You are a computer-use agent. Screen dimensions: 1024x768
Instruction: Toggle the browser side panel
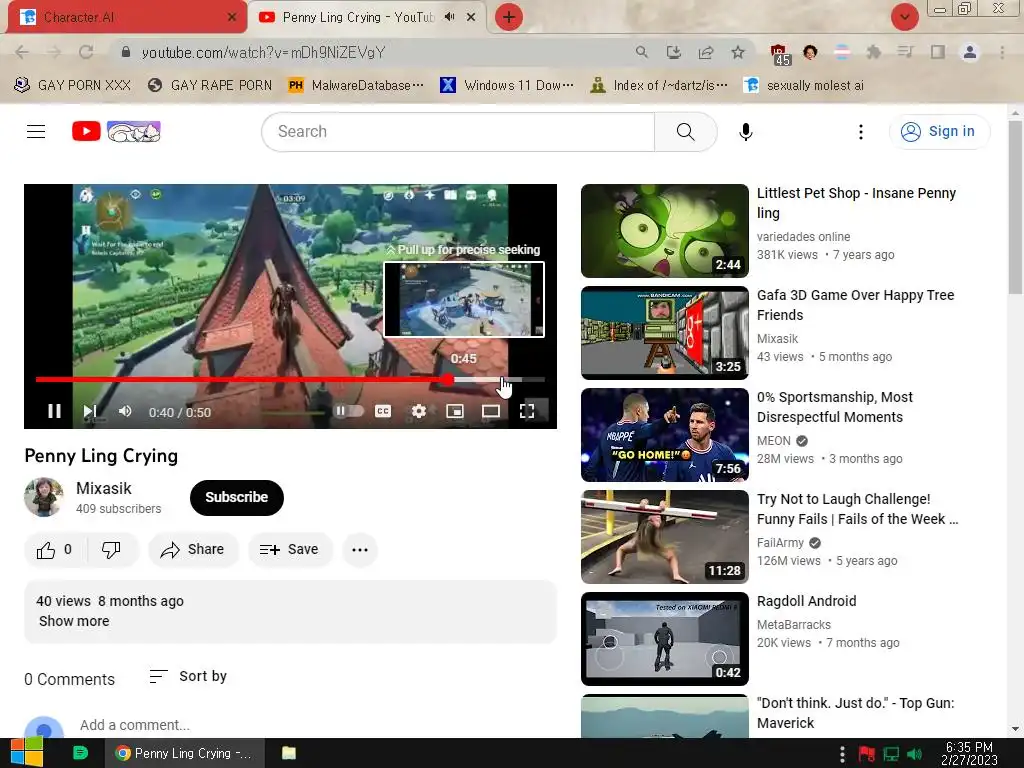tap(938, 52)
